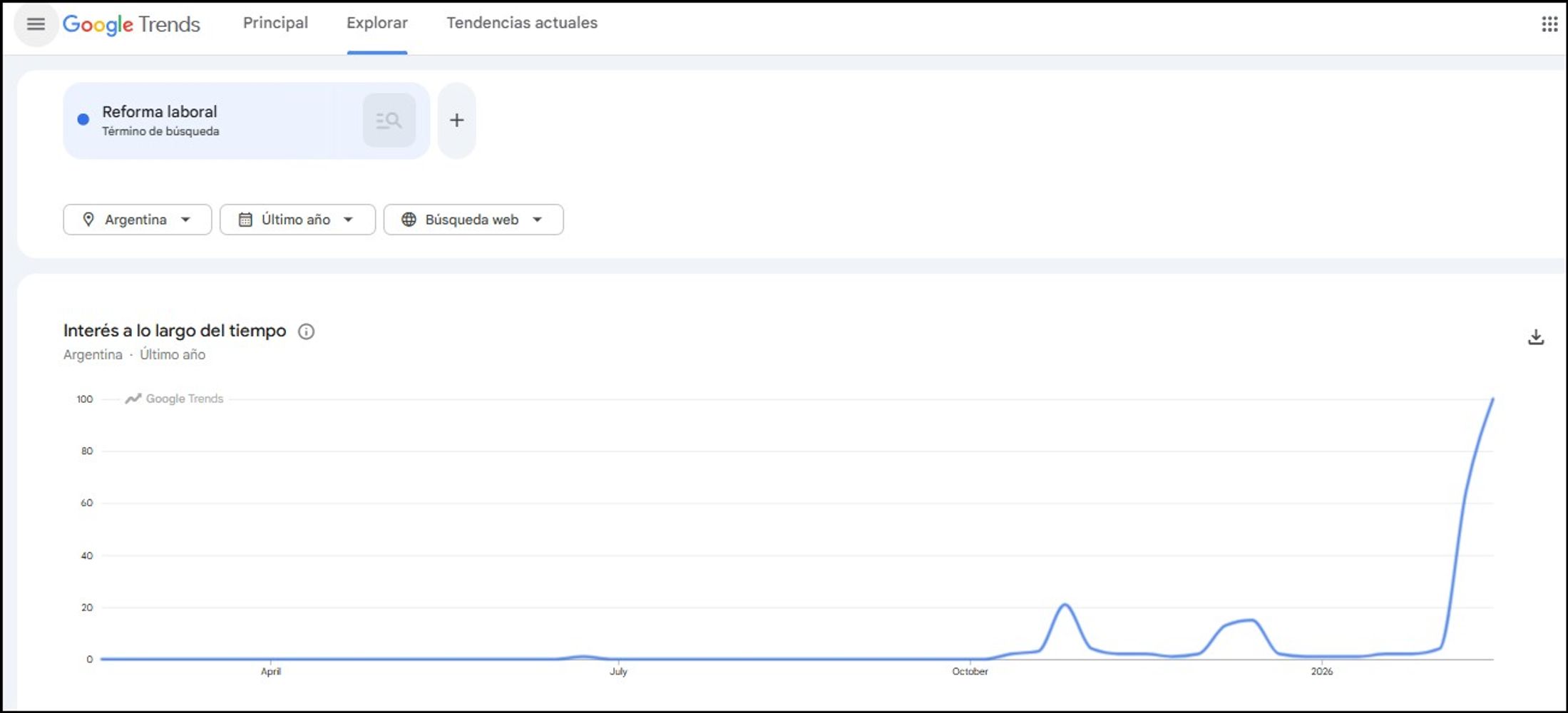Click the 40 value on y-axis

[x=87, y=556]
